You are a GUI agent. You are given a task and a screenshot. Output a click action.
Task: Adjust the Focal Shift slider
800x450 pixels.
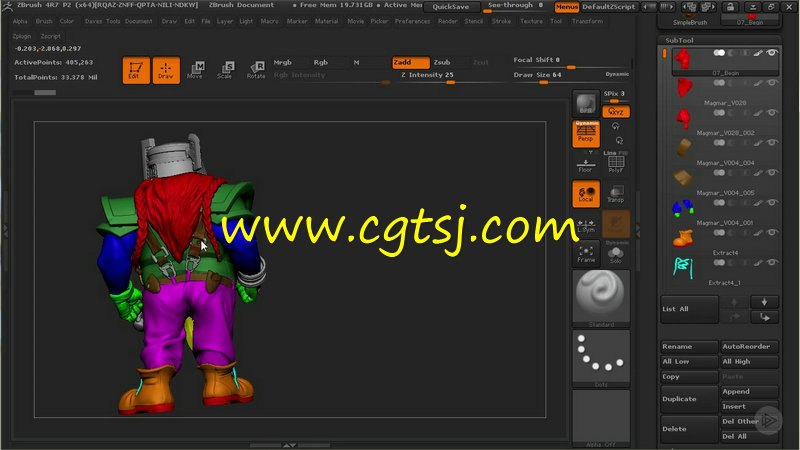coord(570,63)
